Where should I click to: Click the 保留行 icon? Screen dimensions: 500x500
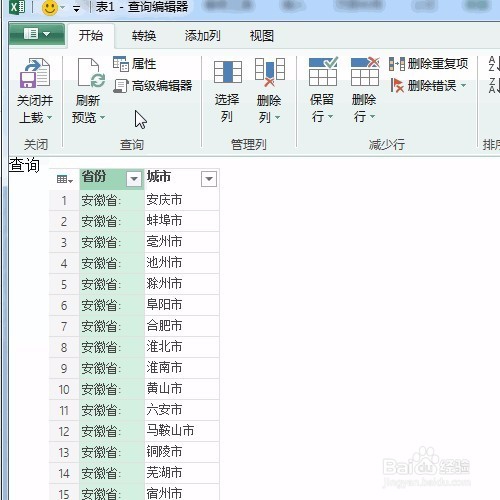(323, 72)
